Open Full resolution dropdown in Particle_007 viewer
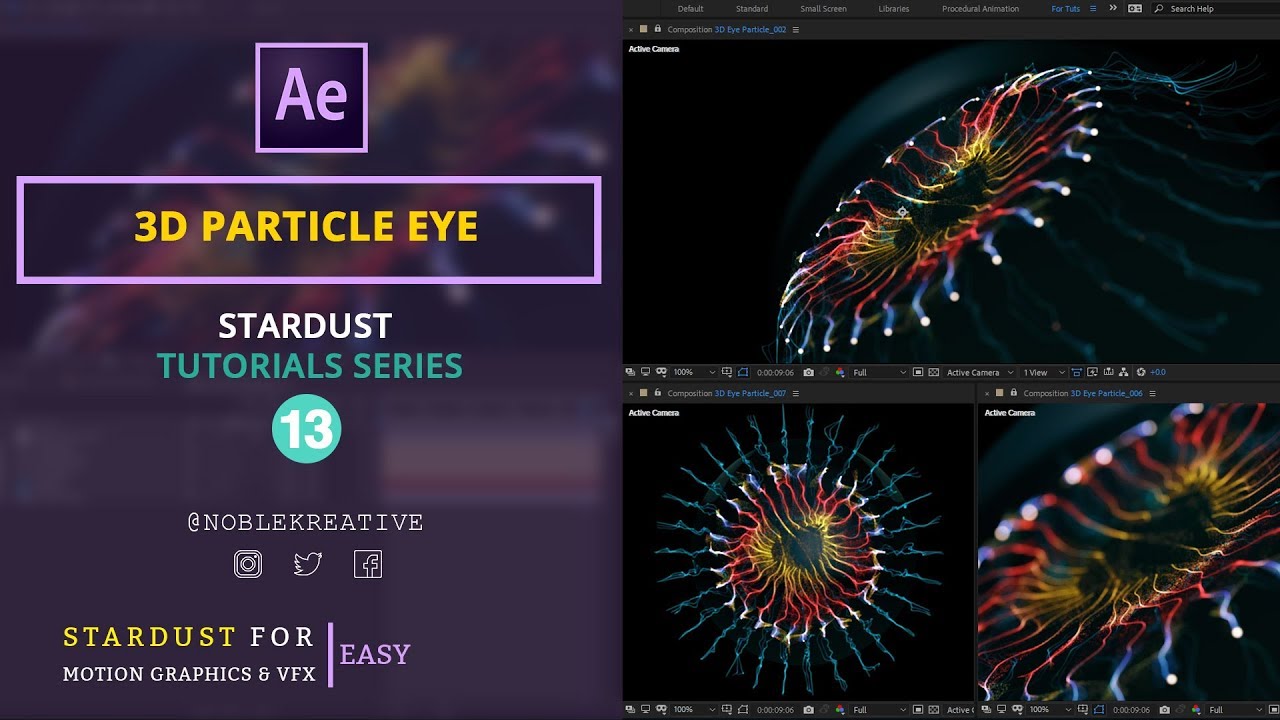1280x720 pixels. click(880, 710)
